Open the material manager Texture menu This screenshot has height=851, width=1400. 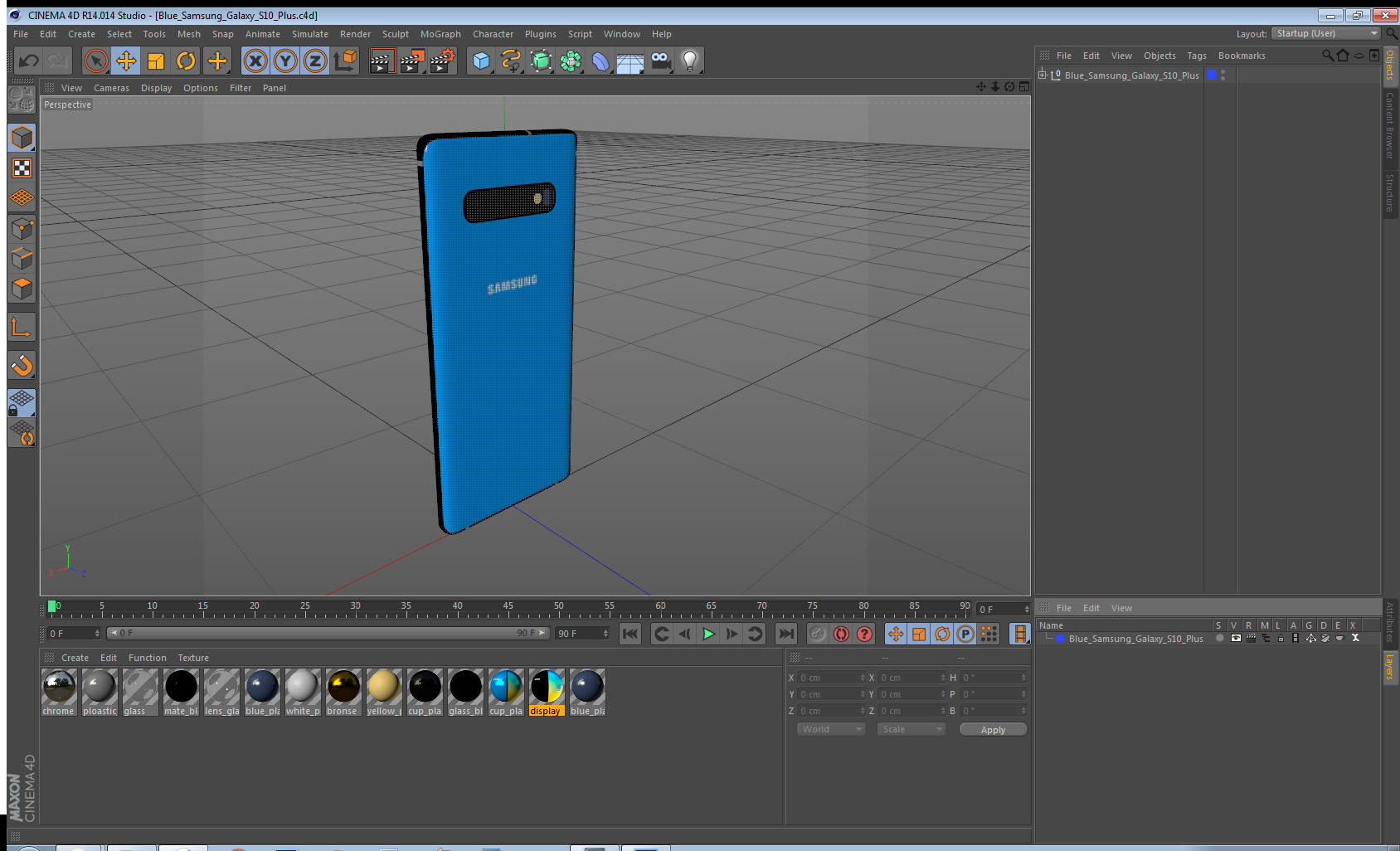193,658
